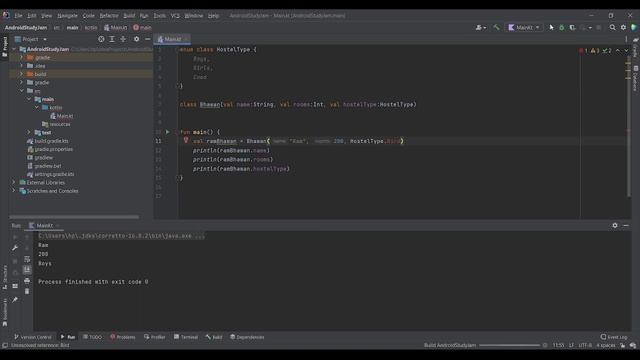This screenshot has width=640, height=360.
Task: Run with coverage using the shield icon
Action: click(x=572, y=27)
